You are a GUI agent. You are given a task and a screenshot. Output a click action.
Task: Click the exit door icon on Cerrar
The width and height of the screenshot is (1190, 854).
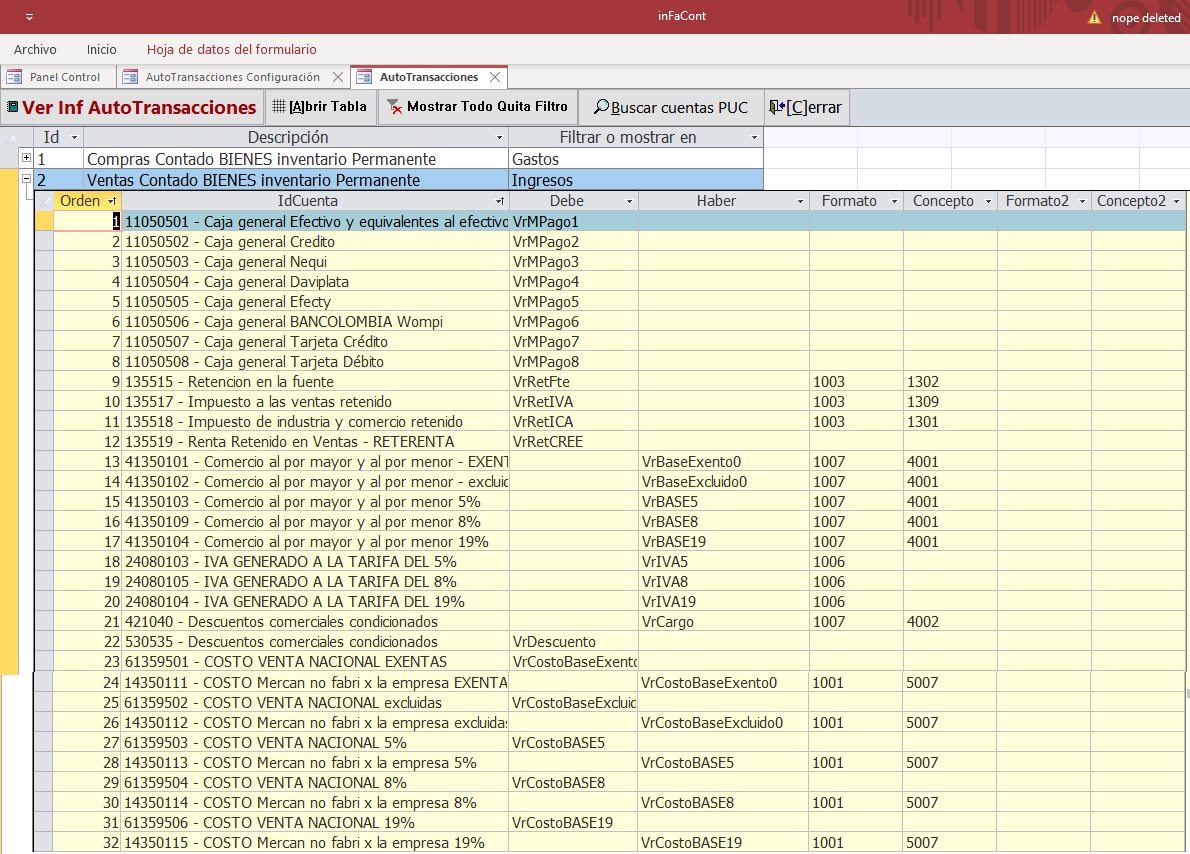tap(776, 107)
